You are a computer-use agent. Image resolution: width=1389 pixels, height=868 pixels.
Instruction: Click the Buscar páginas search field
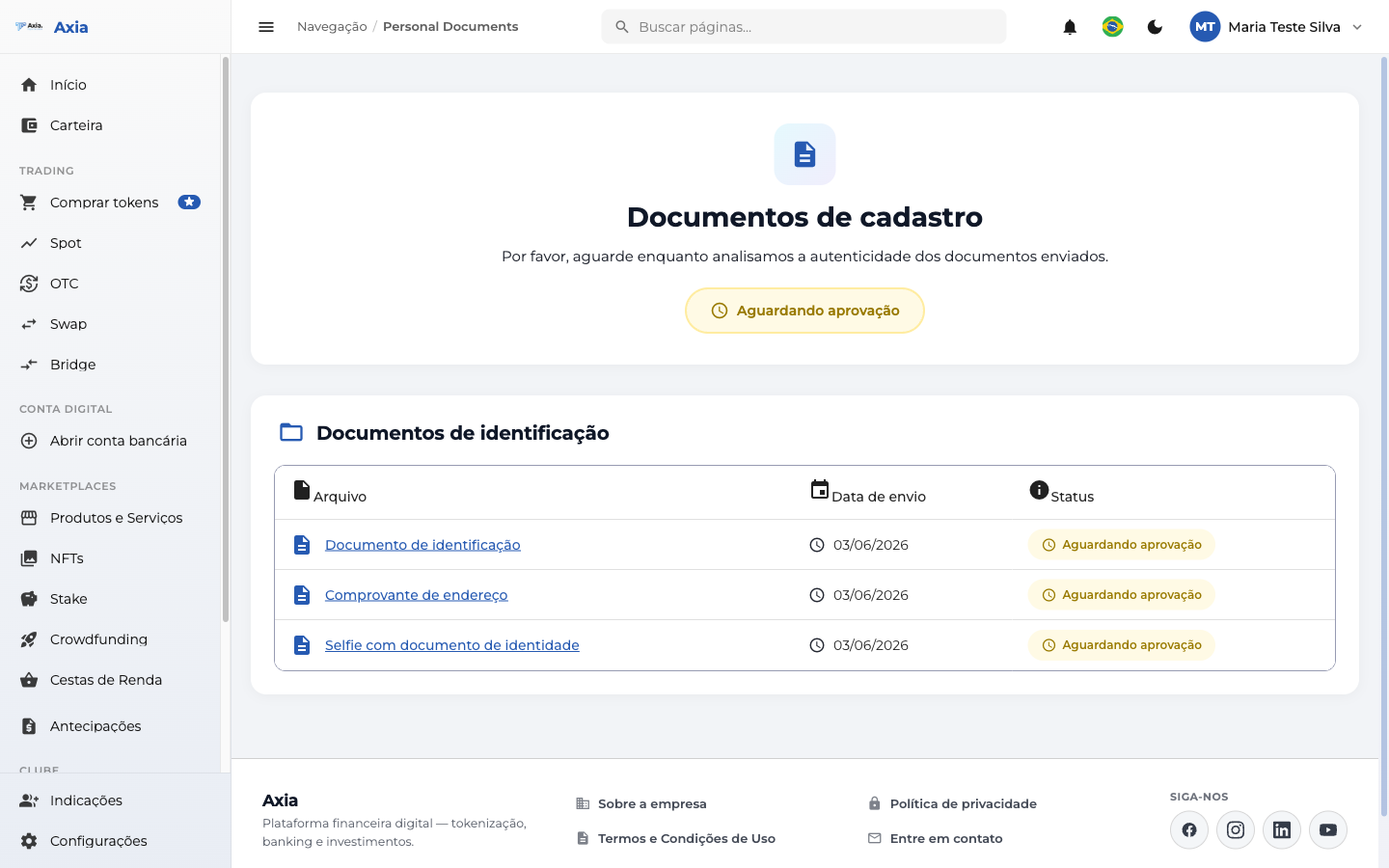pos(803,27)
